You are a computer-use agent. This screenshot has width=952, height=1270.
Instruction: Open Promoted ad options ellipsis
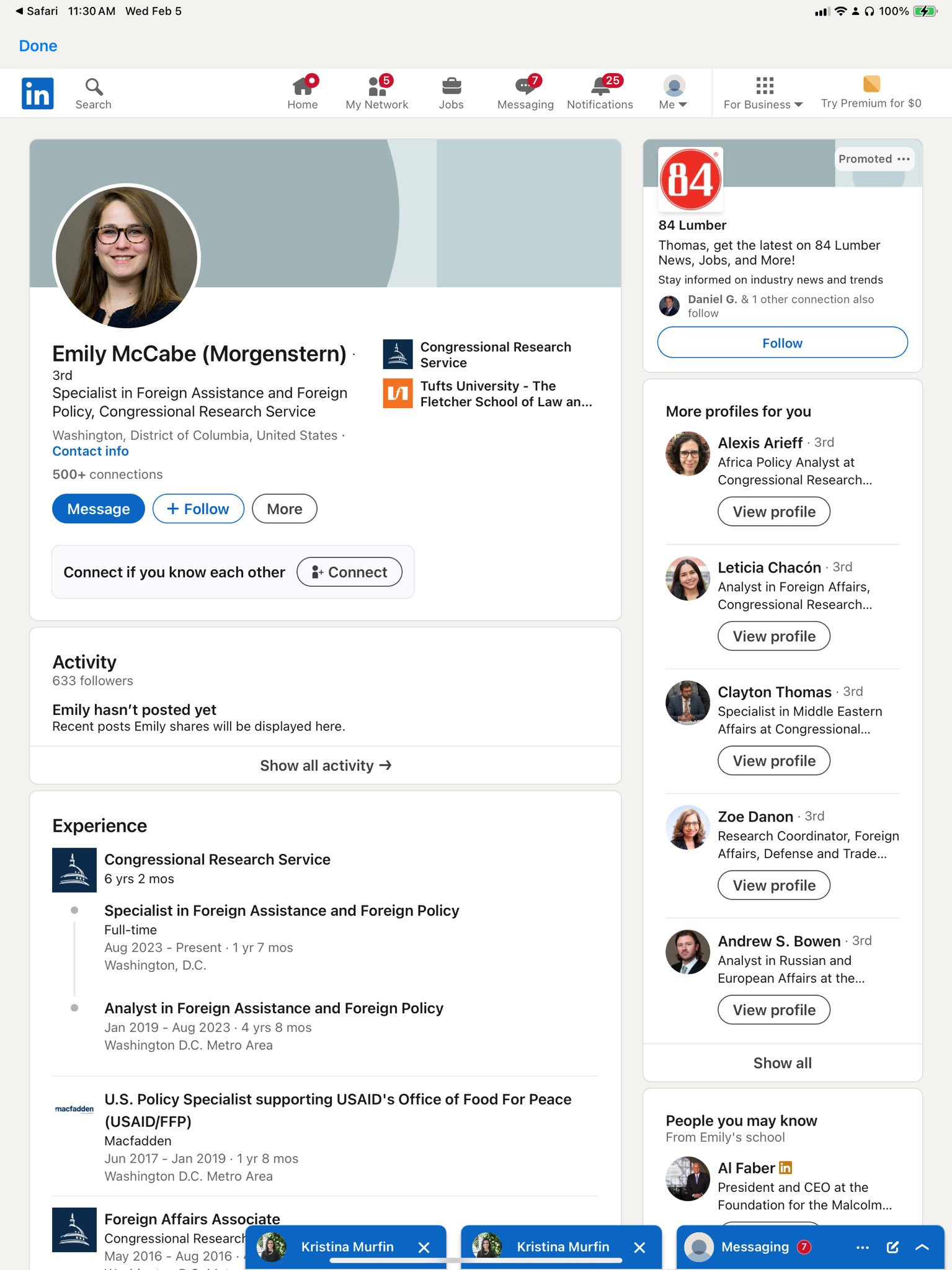pyautogui.click(x=904, y=159)
